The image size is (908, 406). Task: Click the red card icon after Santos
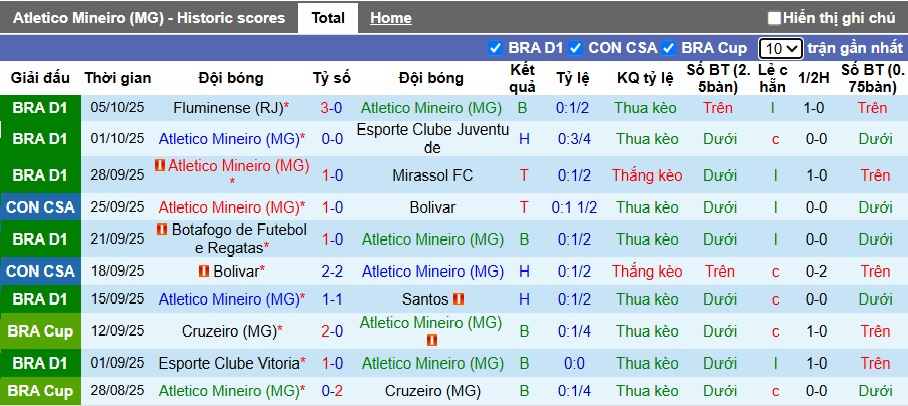[x=459, y=299]
